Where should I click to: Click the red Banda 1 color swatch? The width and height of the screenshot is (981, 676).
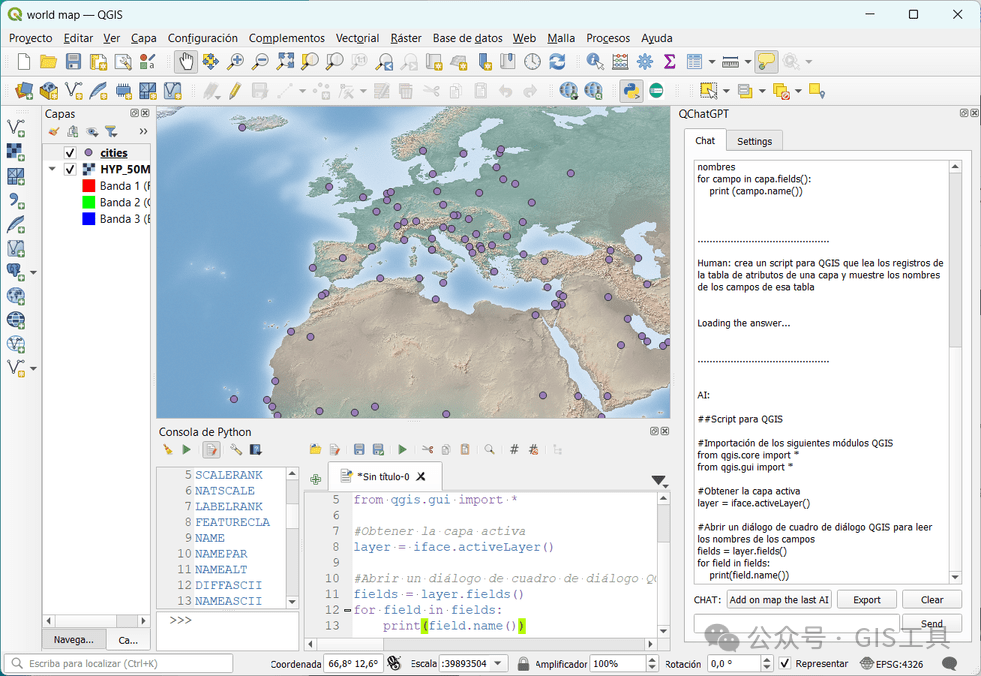[x=89, y=186]
